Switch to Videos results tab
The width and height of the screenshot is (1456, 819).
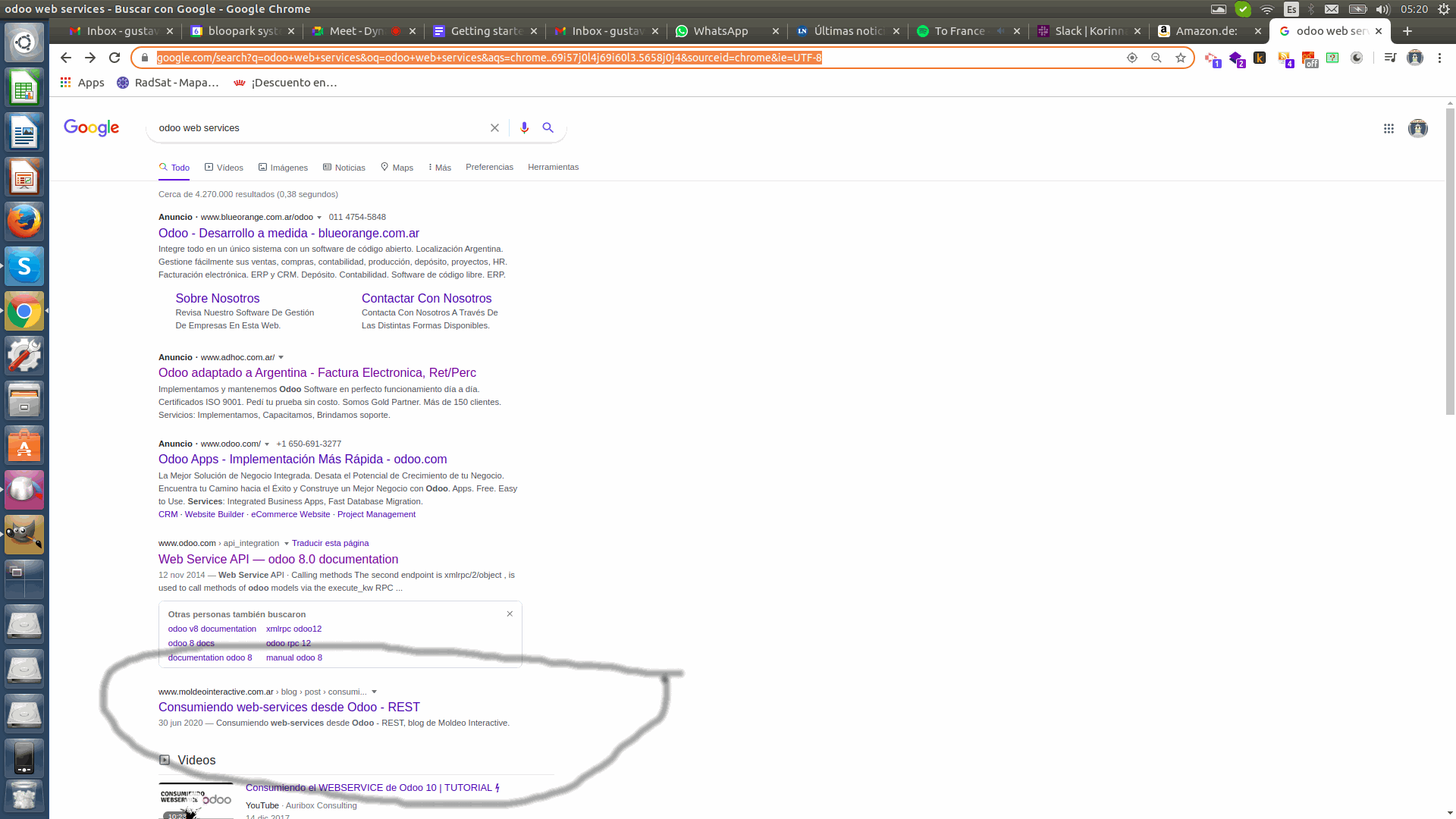tap(224, 168)
